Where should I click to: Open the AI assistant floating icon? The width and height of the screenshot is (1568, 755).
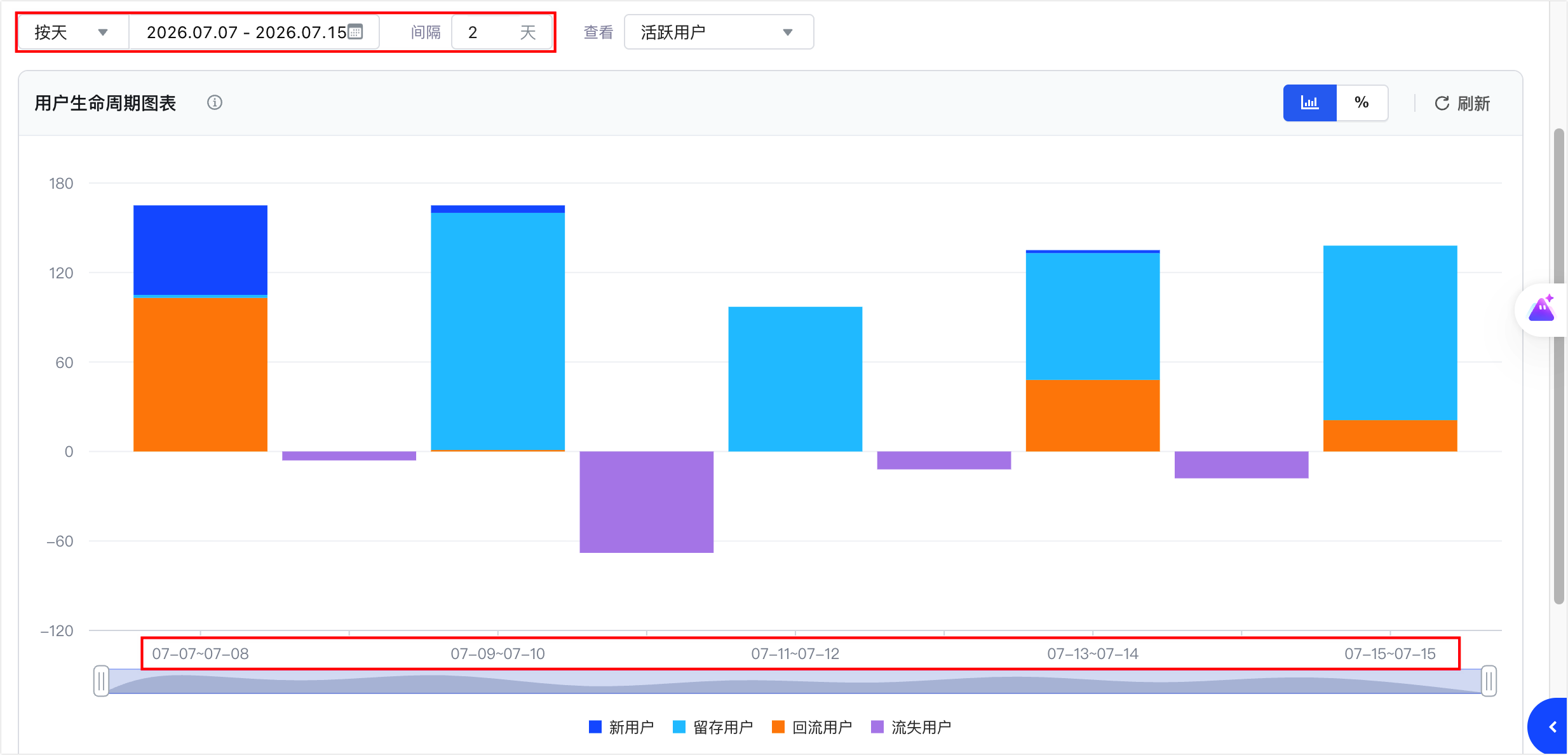1542,309
